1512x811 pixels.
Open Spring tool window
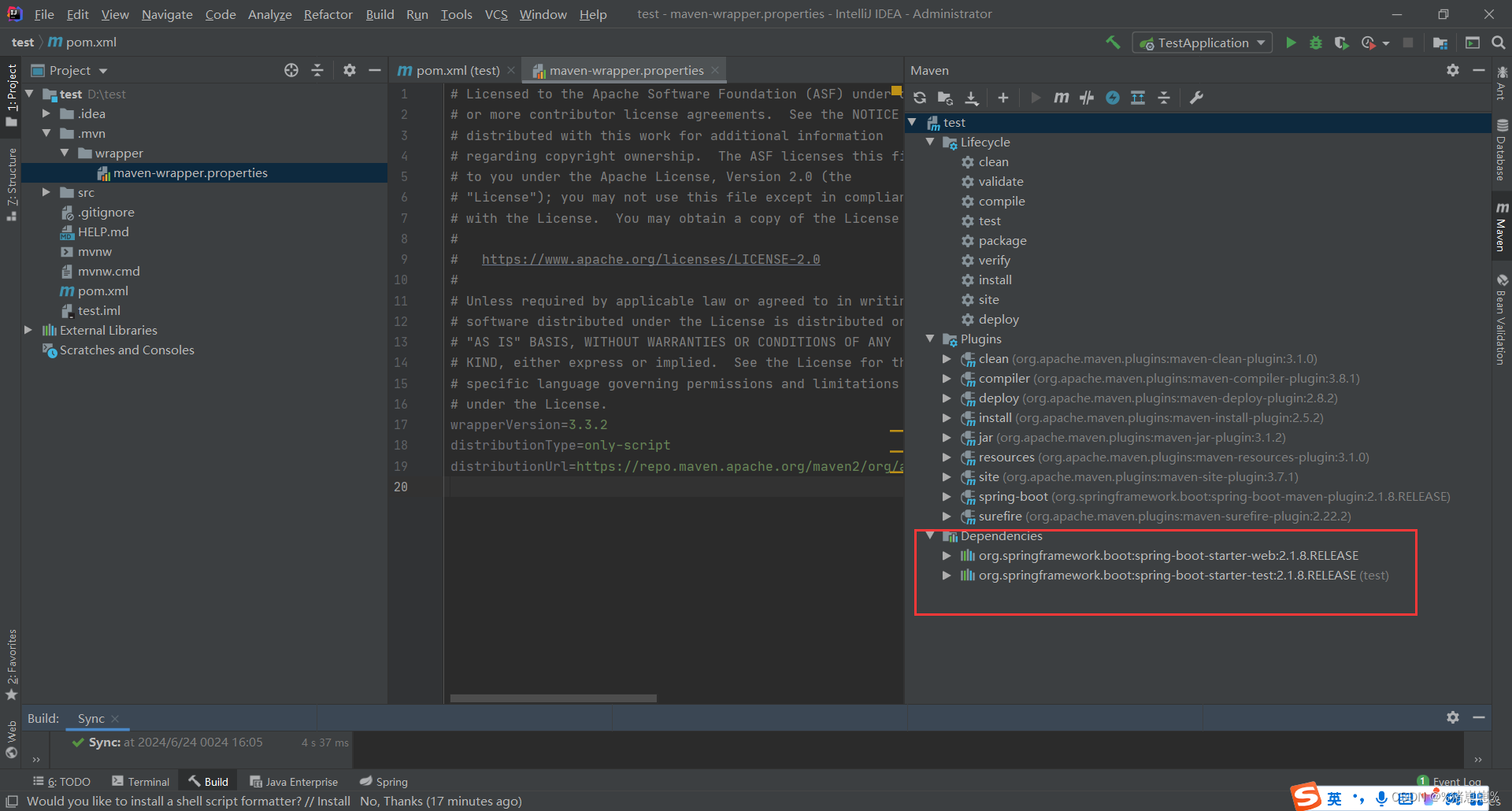point(384,781)
